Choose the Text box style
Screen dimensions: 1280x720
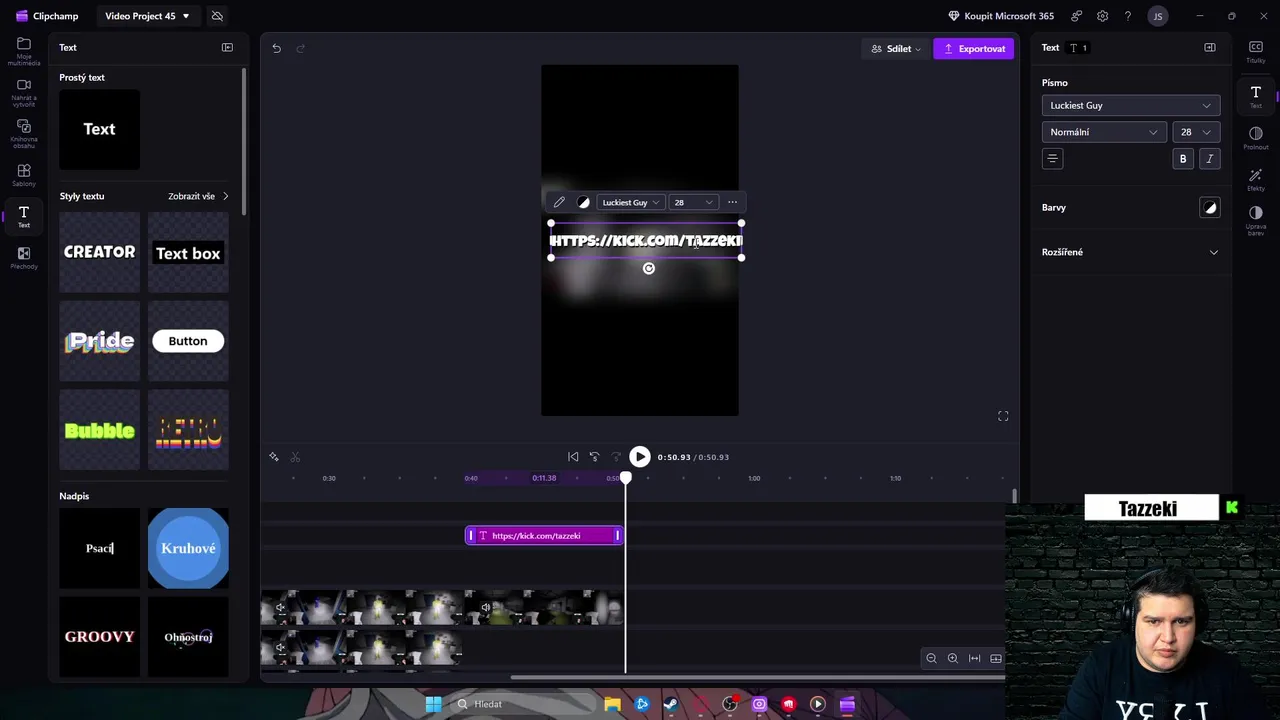pos(188,252)
